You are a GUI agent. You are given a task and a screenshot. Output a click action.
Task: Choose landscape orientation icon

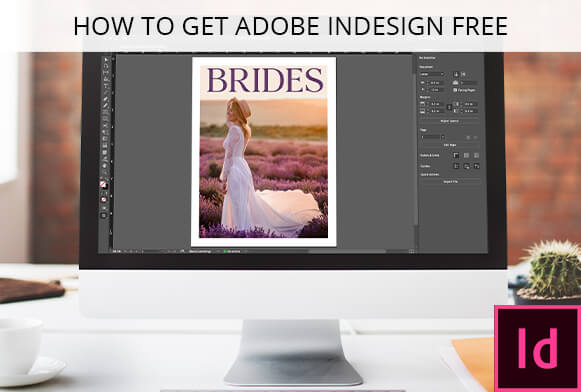(x=464, y=74)
